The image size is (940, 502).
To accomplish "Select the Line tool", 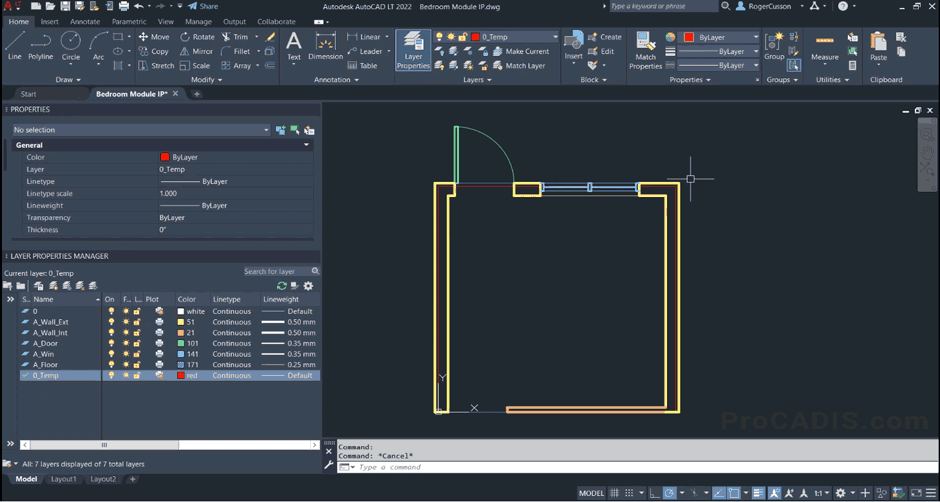I will [x=15, y=46].
